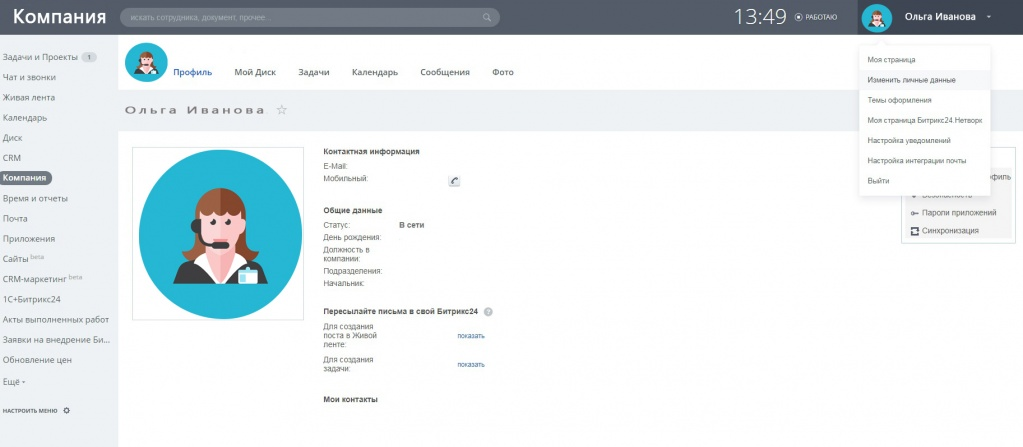Click the 13:49 clock
This screenshot has width=1023, height=447.
760,17
